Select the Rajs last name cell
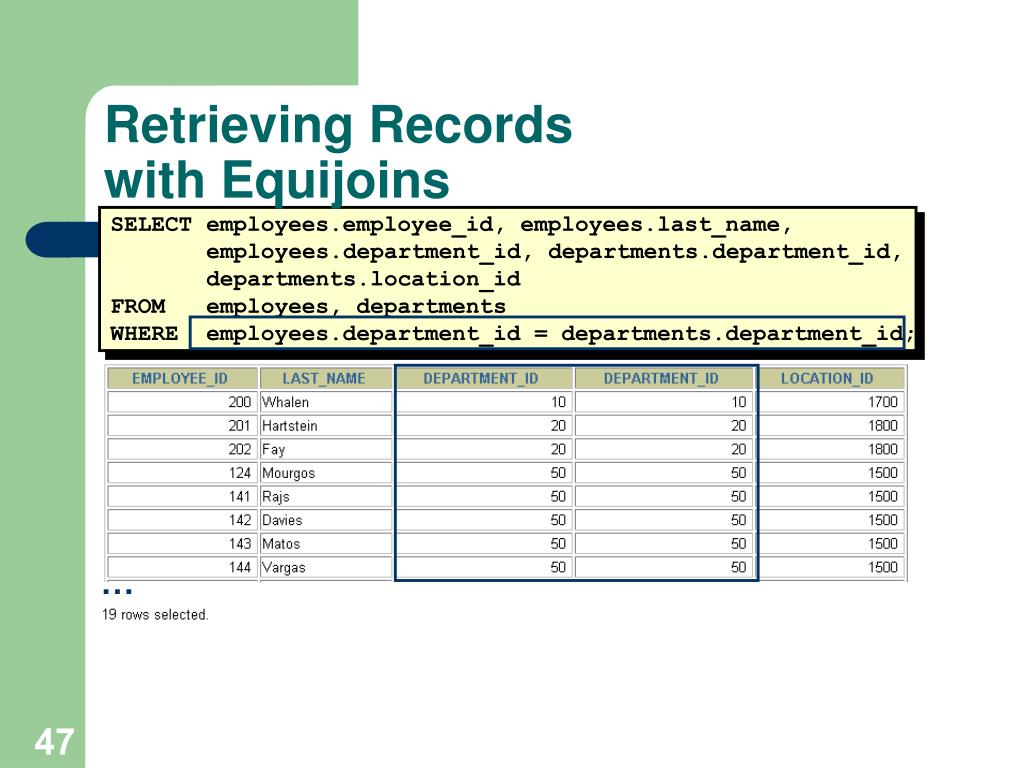Screen dimensions: 1024x768 [325, 496]
